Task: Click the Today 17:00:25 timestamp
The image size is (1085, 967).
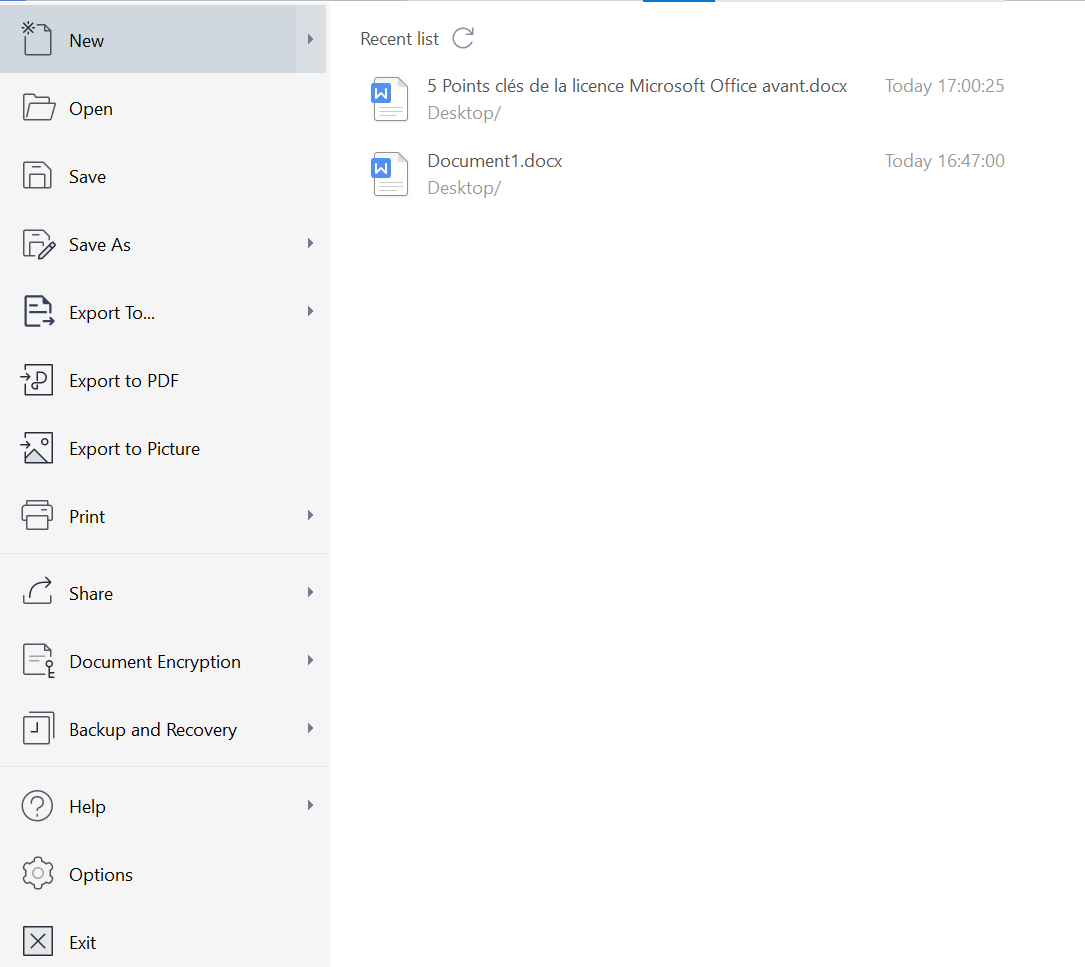Action: click(x=945, y=86)
